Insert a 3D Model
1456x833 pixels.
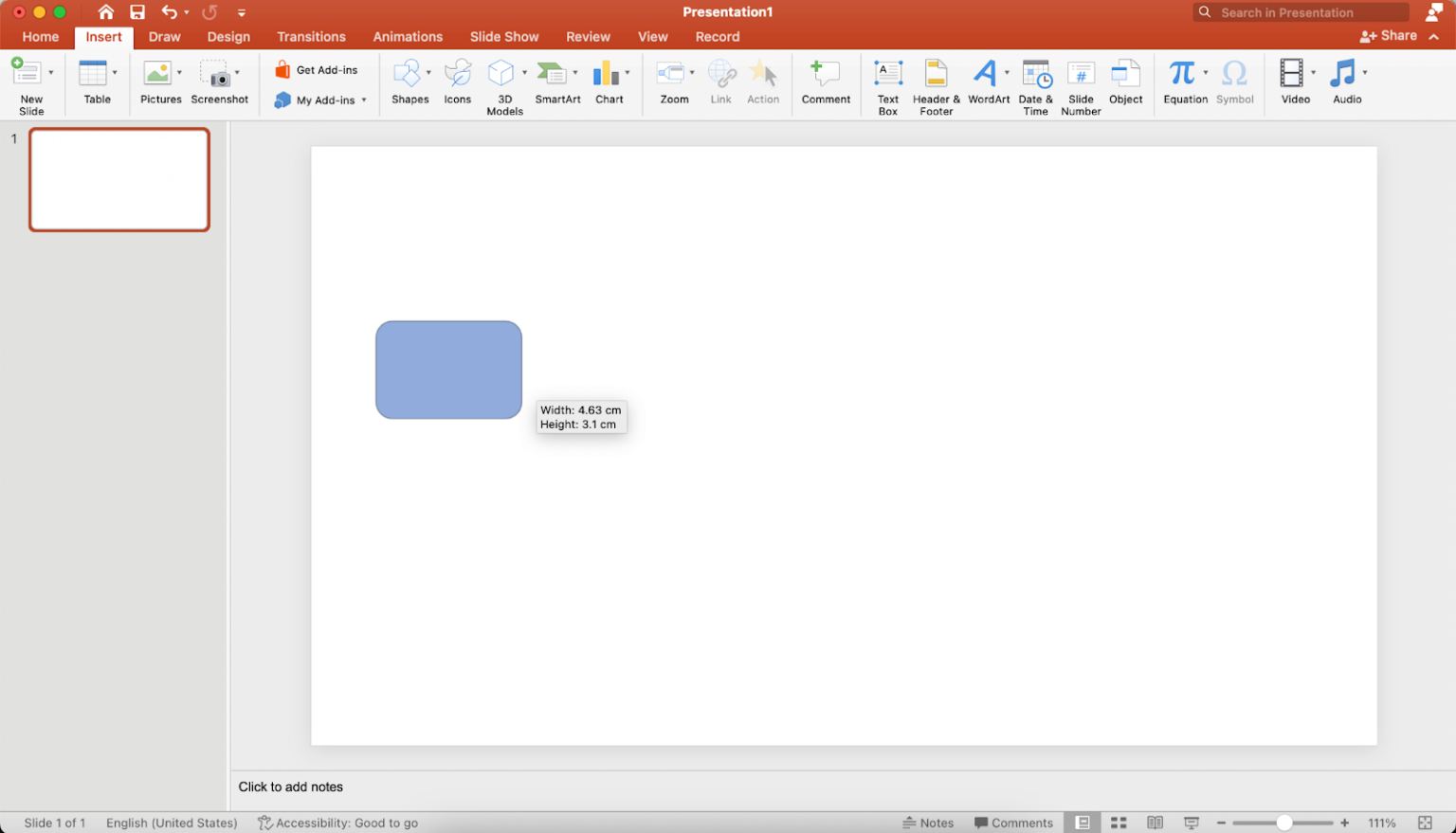tap(502, 83)
